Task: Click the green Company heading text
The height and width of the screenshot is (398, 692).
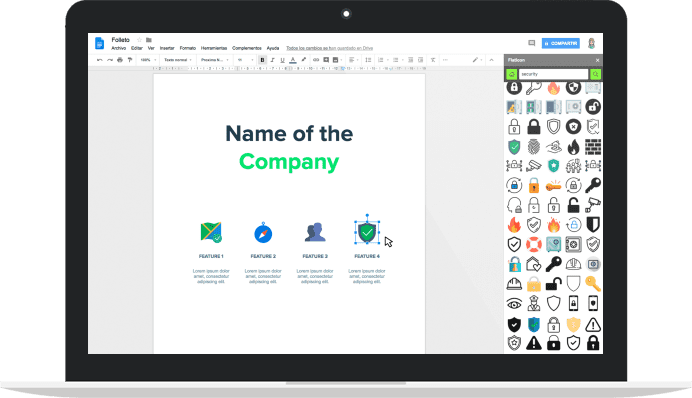Action: click(289, 162)
